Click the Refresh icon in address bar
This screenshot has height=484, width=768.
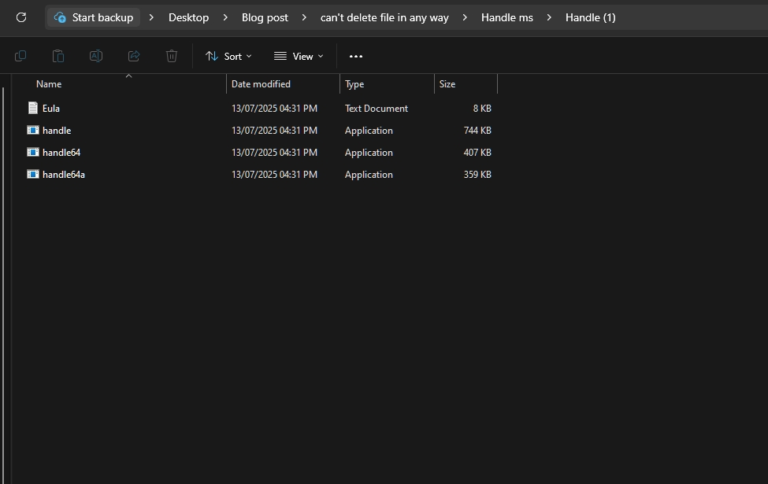point(21,18)
